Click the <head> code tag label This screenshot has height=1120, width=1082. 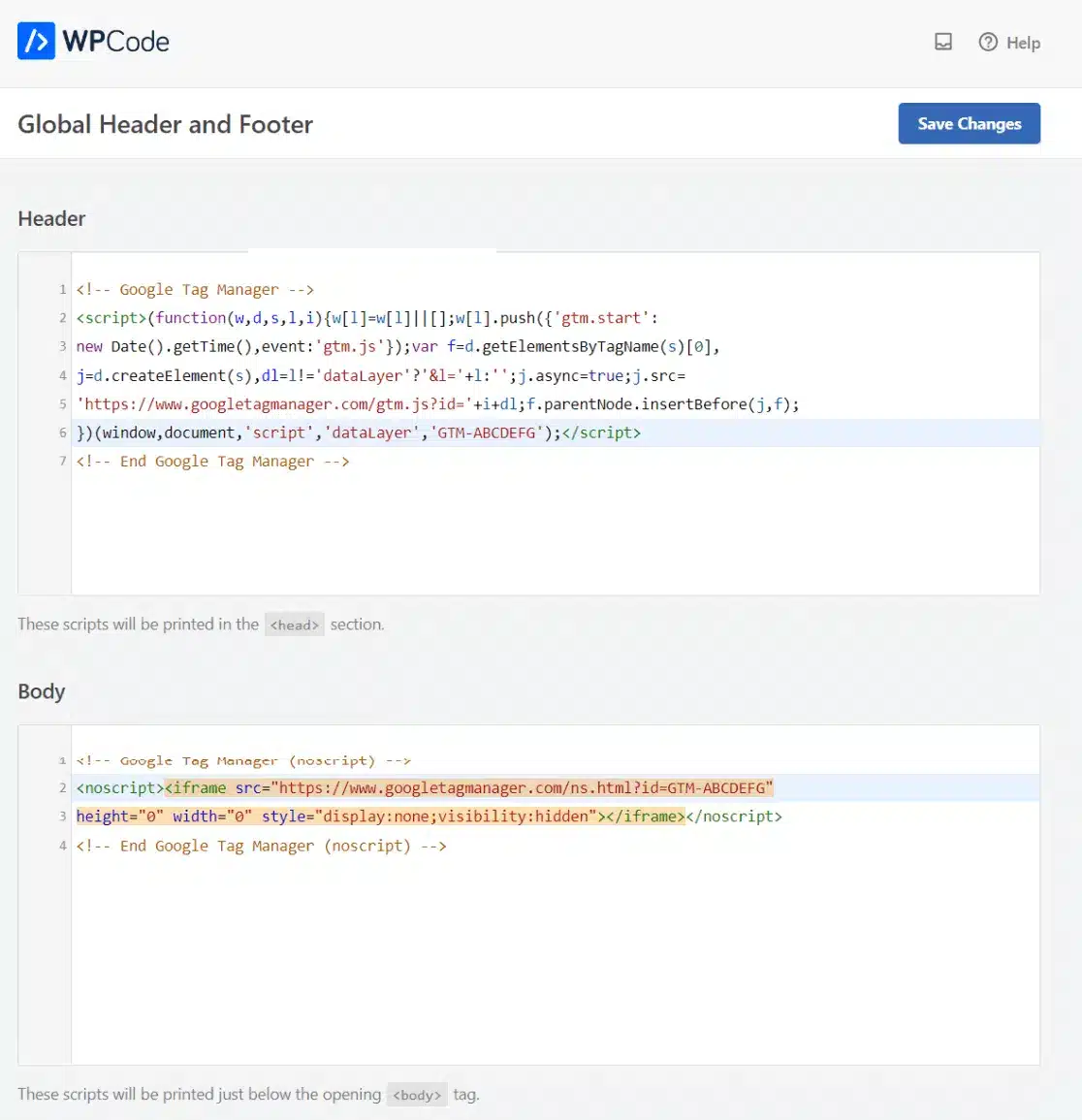[294, 624]
